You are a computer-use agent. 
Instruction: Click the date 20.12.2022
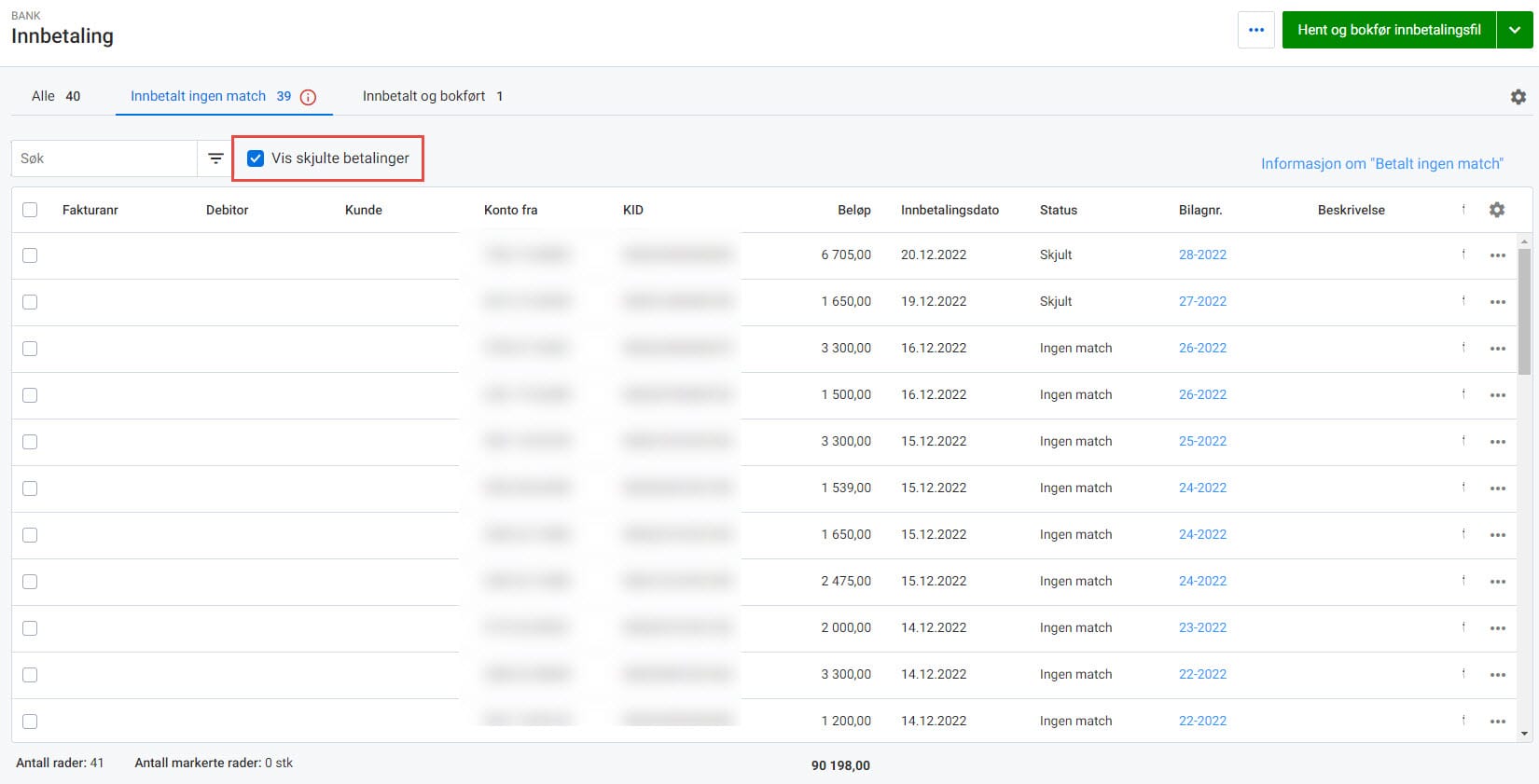[934, 254]
